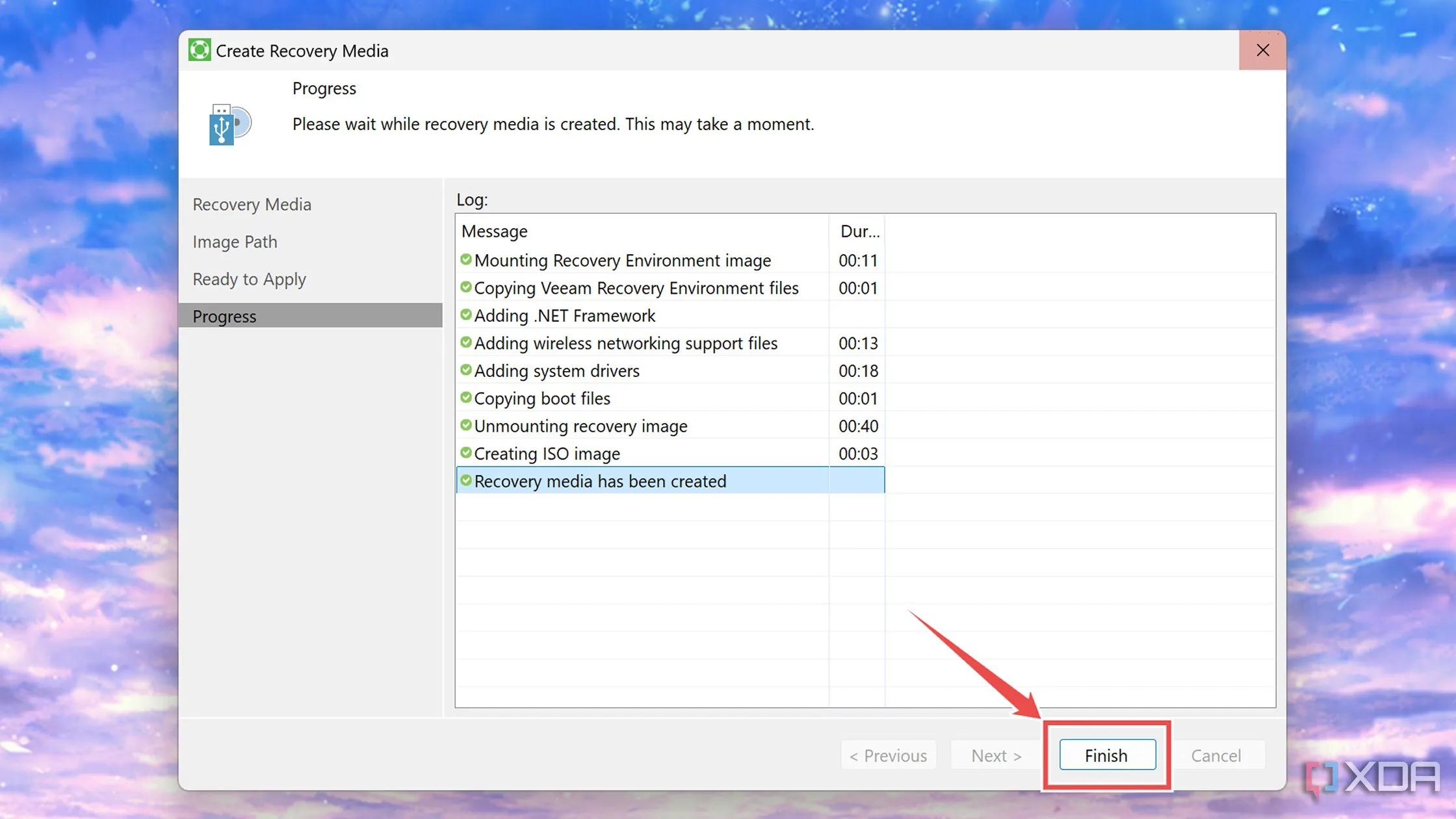Viewport: 1456px width, 819px height.
Task: Click green check beside Copying boot files
Action: coord(466,398)
